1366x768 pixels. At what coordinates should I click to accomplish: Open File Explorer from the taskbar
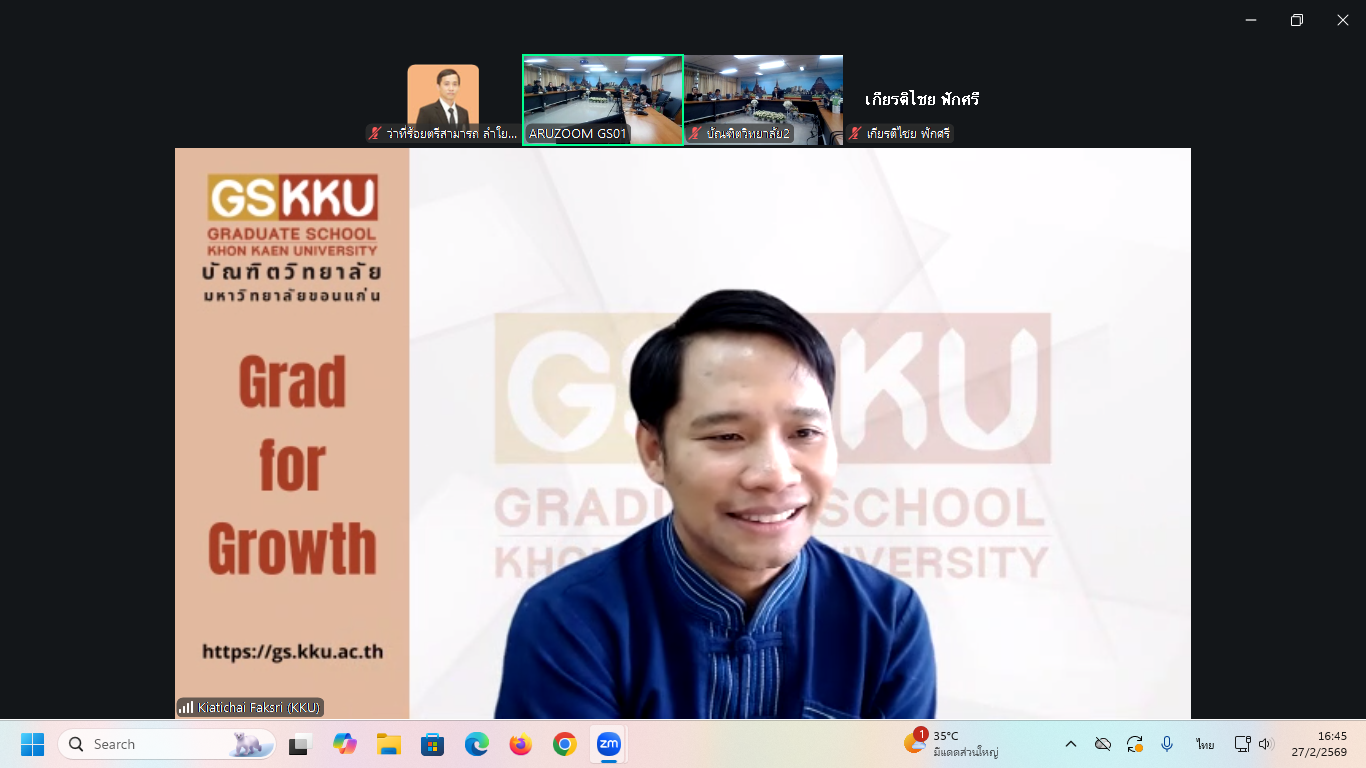pos(388,744)
